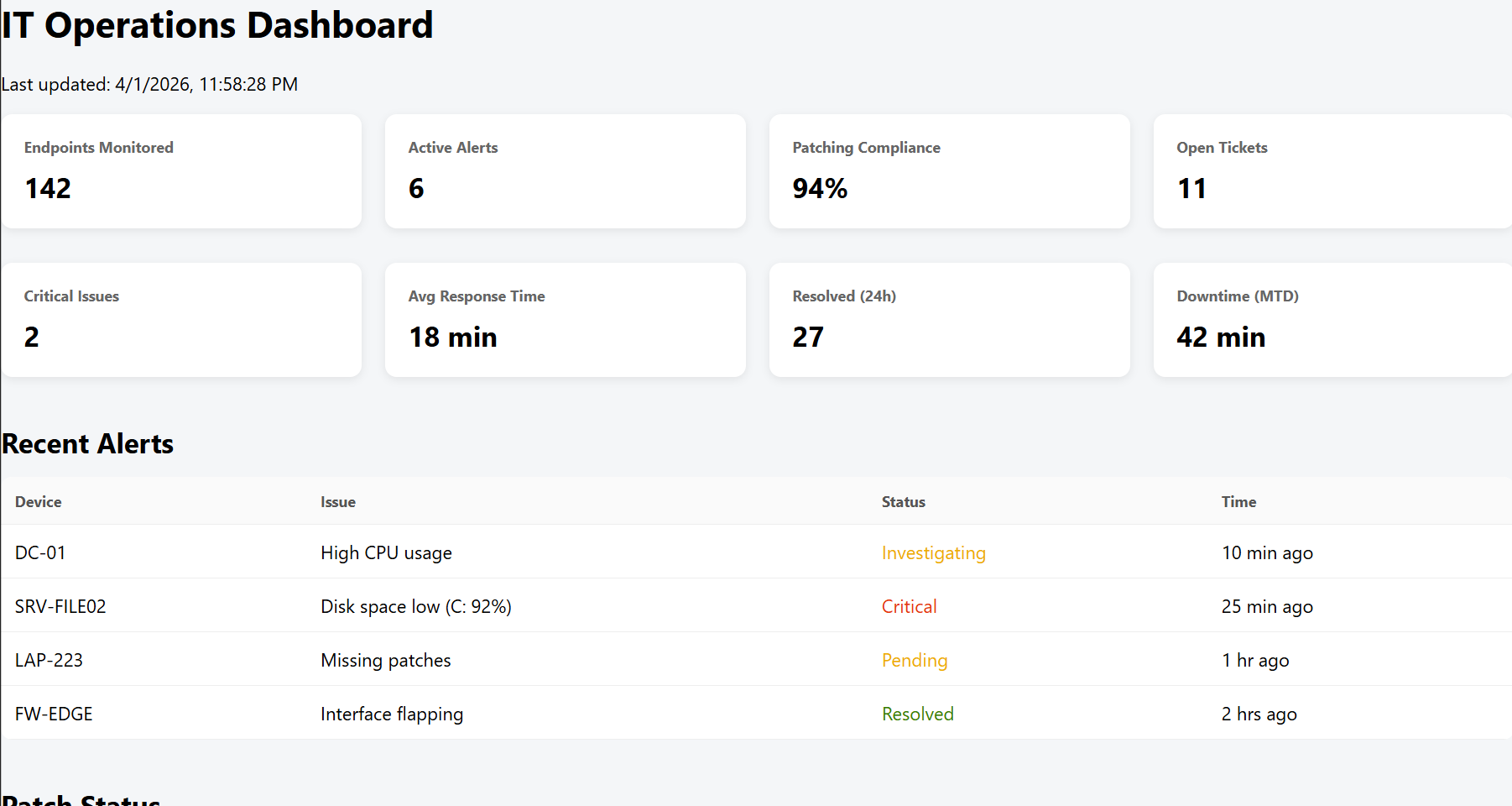Open the Critical status on SRV-FILE02
The width and height of the screenshot is (1512, 806).
[x=909, y=606]
